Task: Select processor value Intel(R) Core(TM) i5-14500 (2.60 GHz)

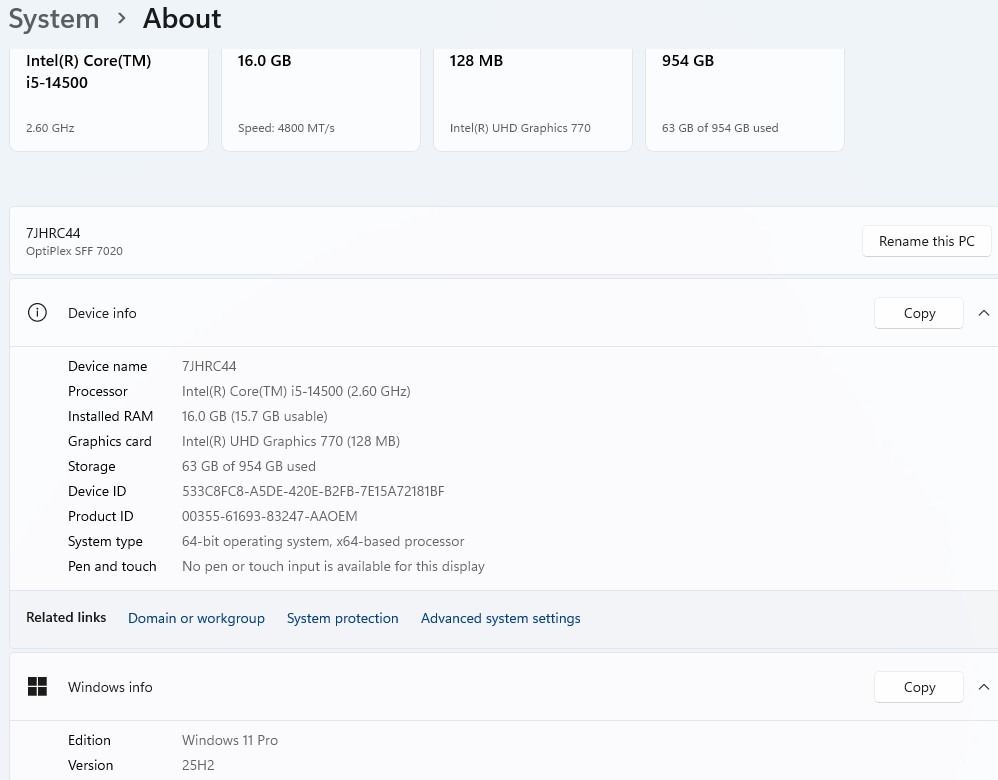Action: pyautogui.click(x=296, y=391)
